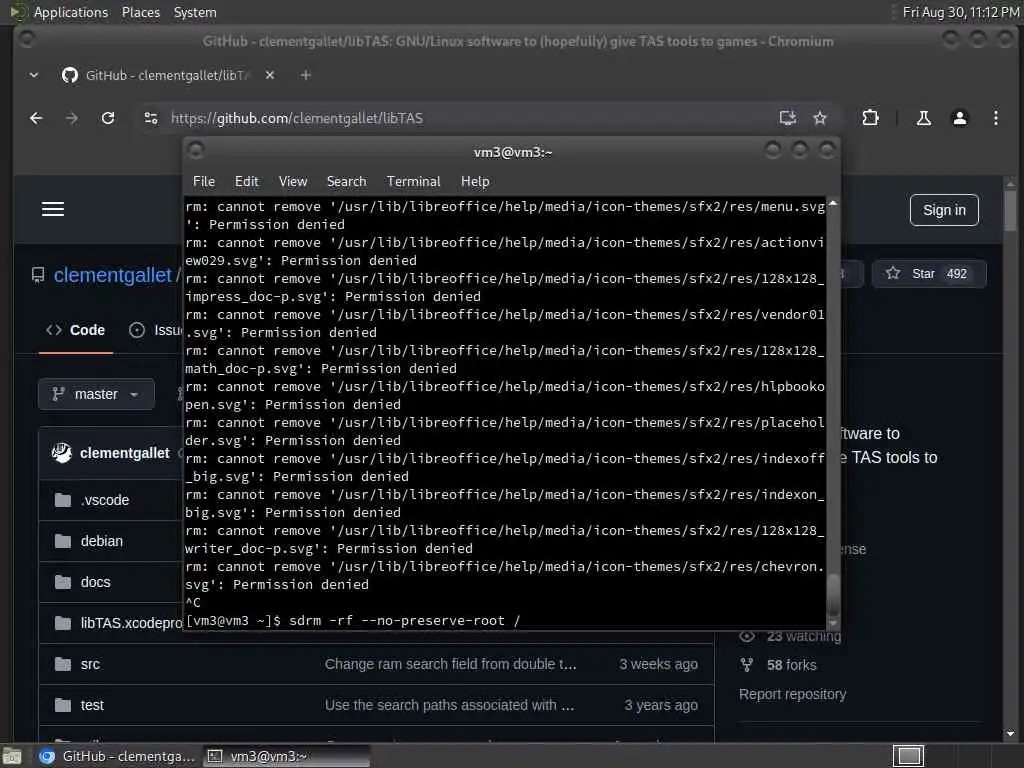
Task: Go back in Chromium browser
Action: point(37,118)
